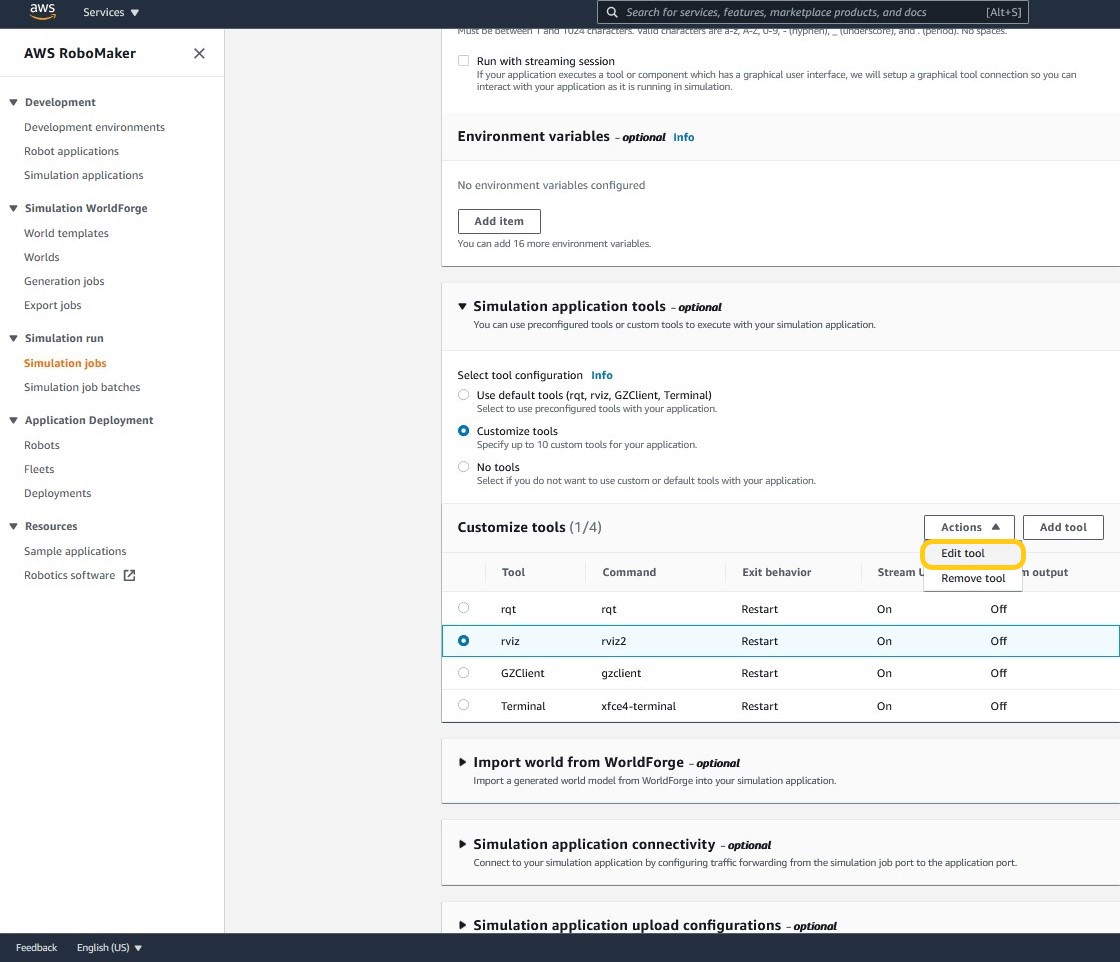This screenshot has height=962, width=1120.
Task: Select the GZClient tool row radio
Action: click(464, 672)
